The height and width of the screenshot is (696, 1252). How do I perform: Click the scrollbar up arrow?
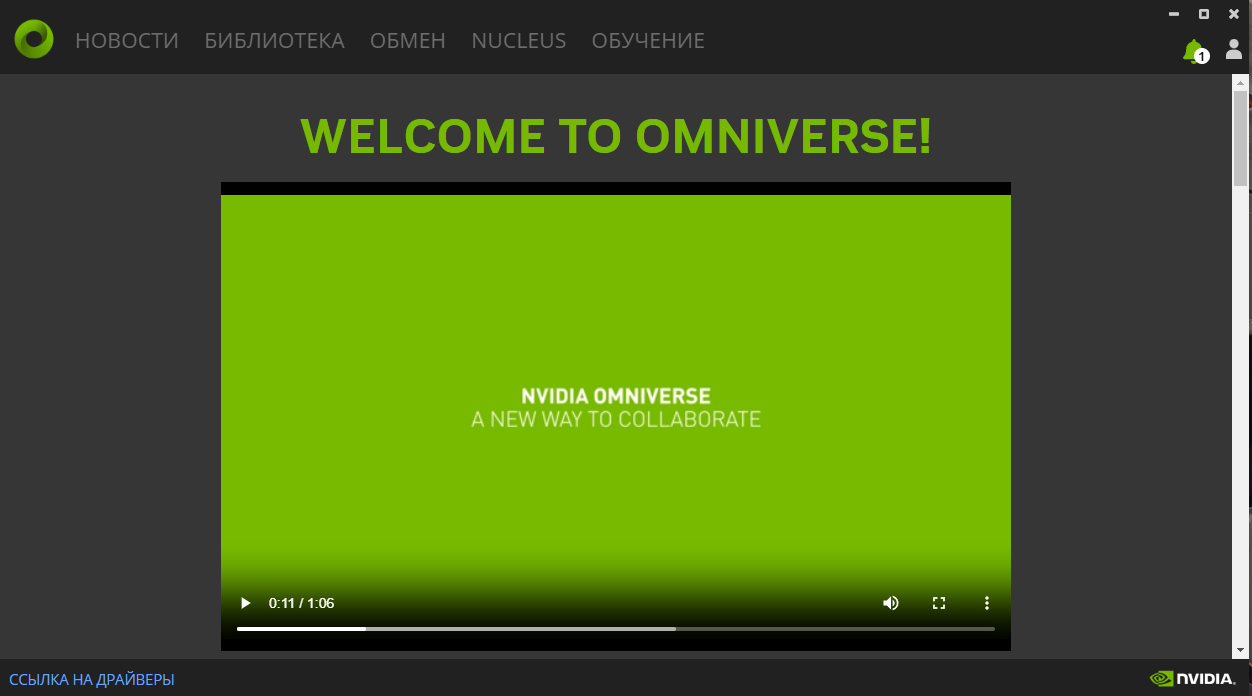(1240, 82)
